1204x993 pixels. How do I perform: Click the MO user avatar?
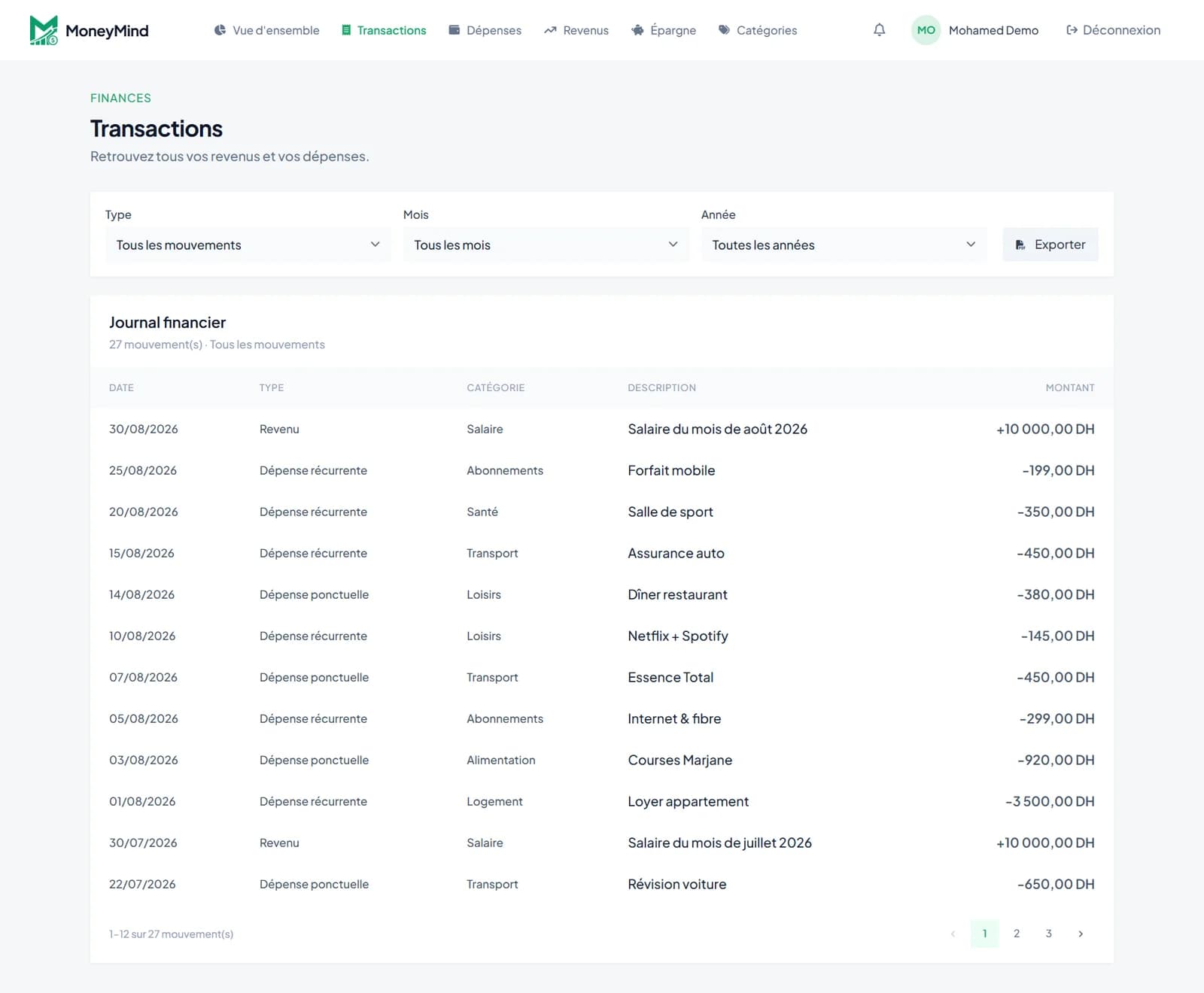click(926, 30)
